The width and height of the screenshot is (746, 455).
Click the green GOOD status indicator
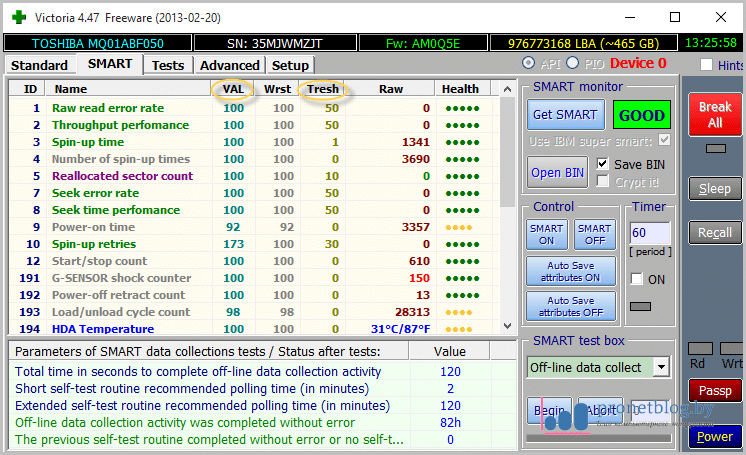(x=641, y=115)
